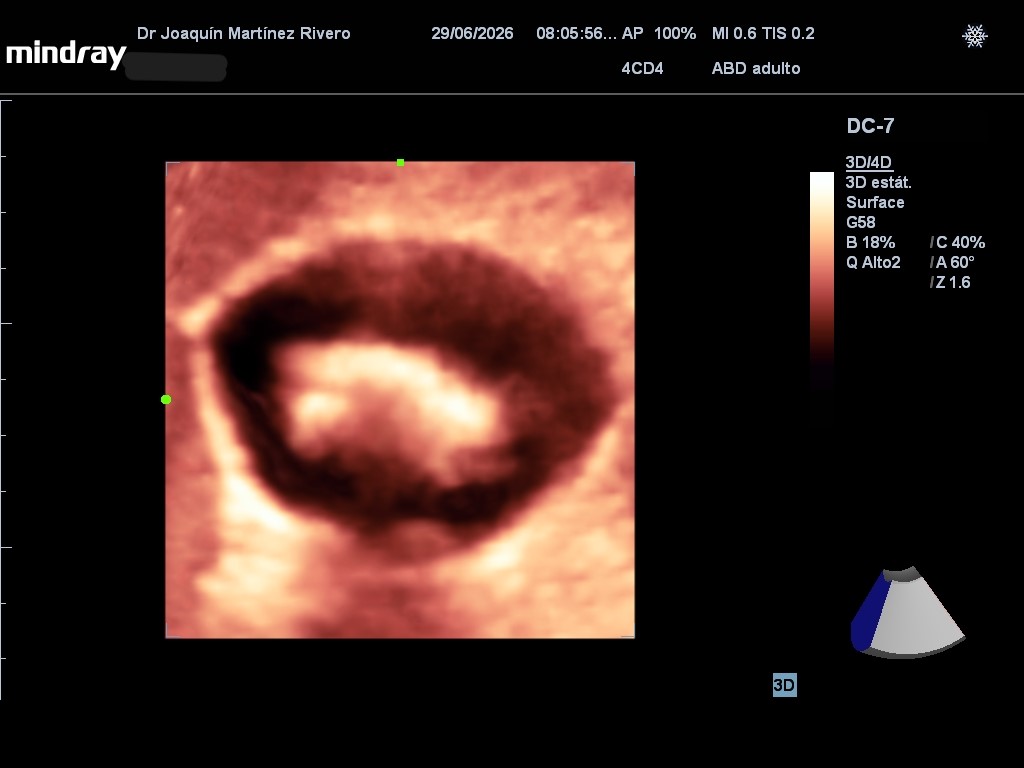The image size is (1024, 768).
Task: Click the Surface render mode label
Action: 875,202
